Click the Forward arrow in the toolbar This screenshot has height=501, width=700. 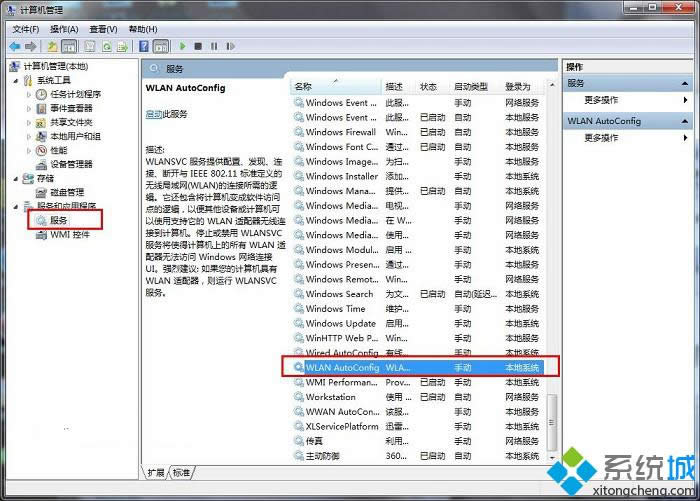coord(31,46)
